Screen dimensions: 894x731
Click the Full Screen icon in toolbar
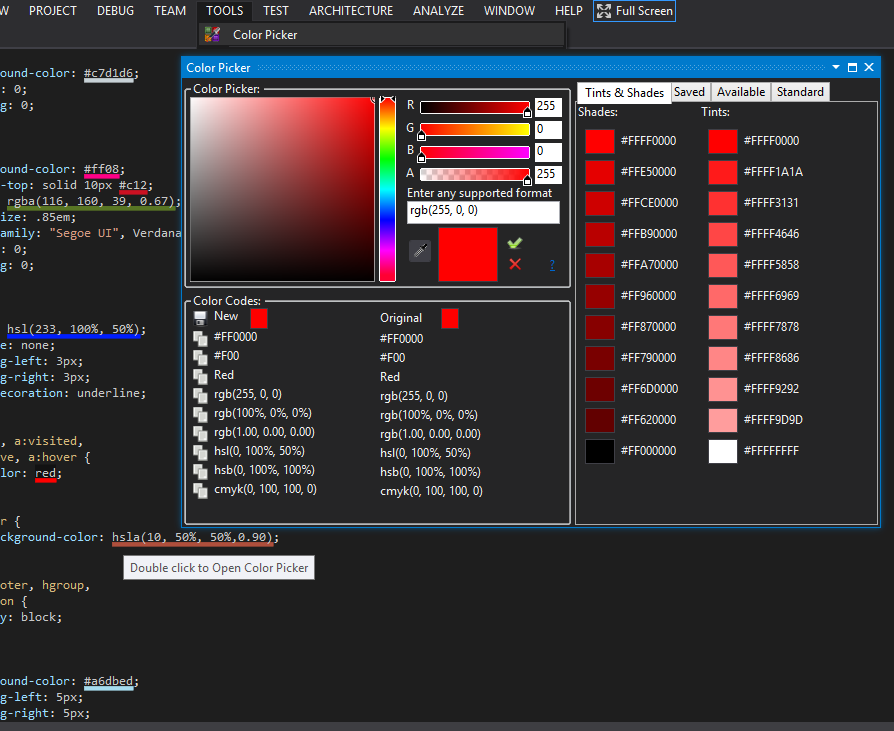point(602,11)
